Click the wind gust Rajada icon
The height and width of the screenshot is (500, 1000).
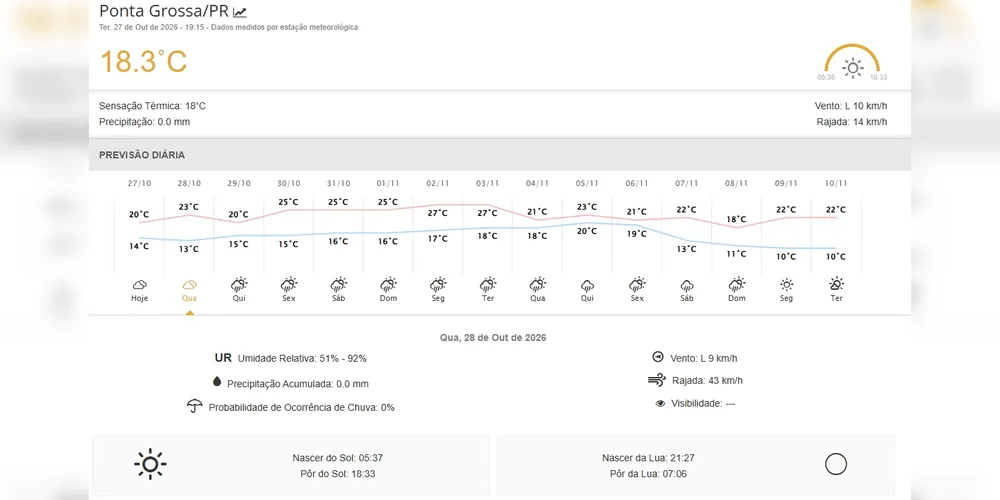[657, 381]
